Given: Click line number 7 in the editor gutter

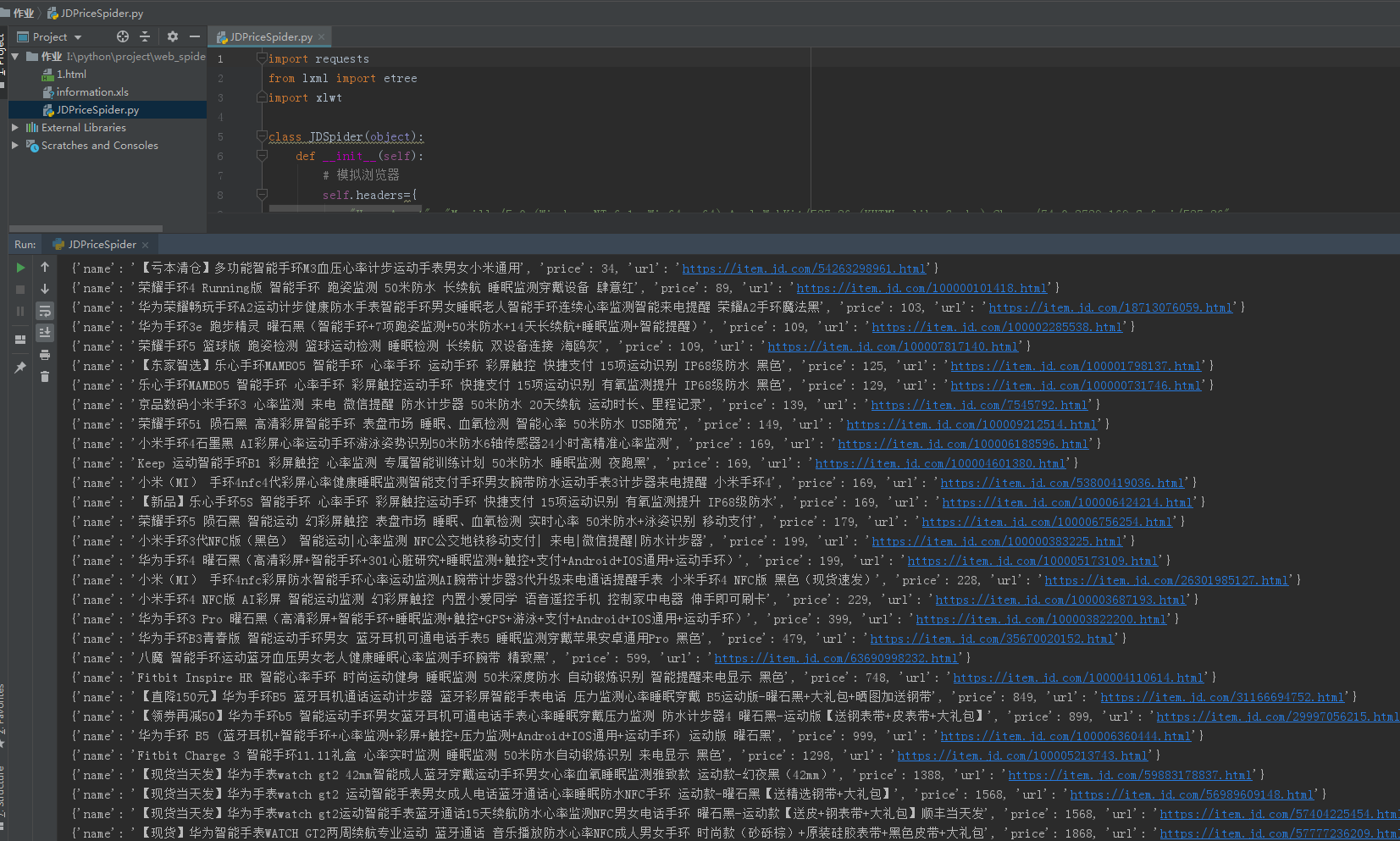Looking at the screenshot, I should click(220, 175).
